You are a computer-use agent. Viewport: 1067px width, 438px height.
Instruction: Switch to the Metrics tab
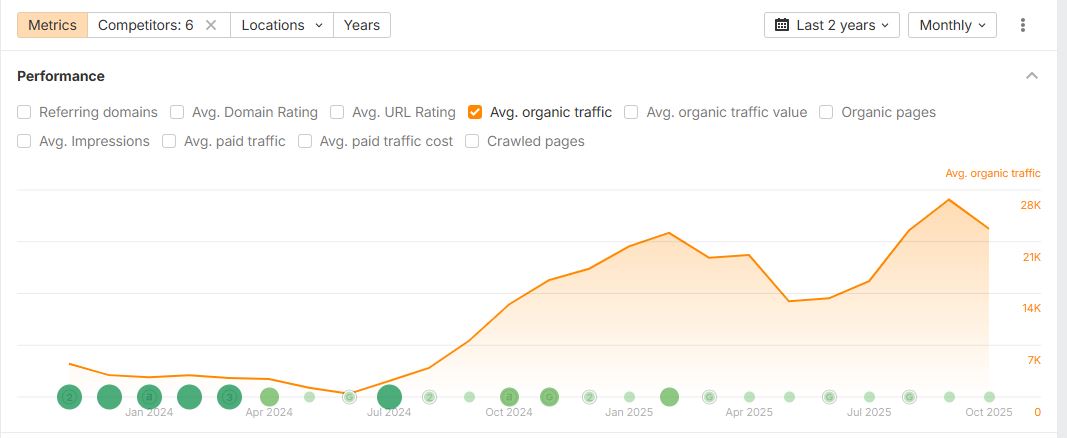click(52, 25)
